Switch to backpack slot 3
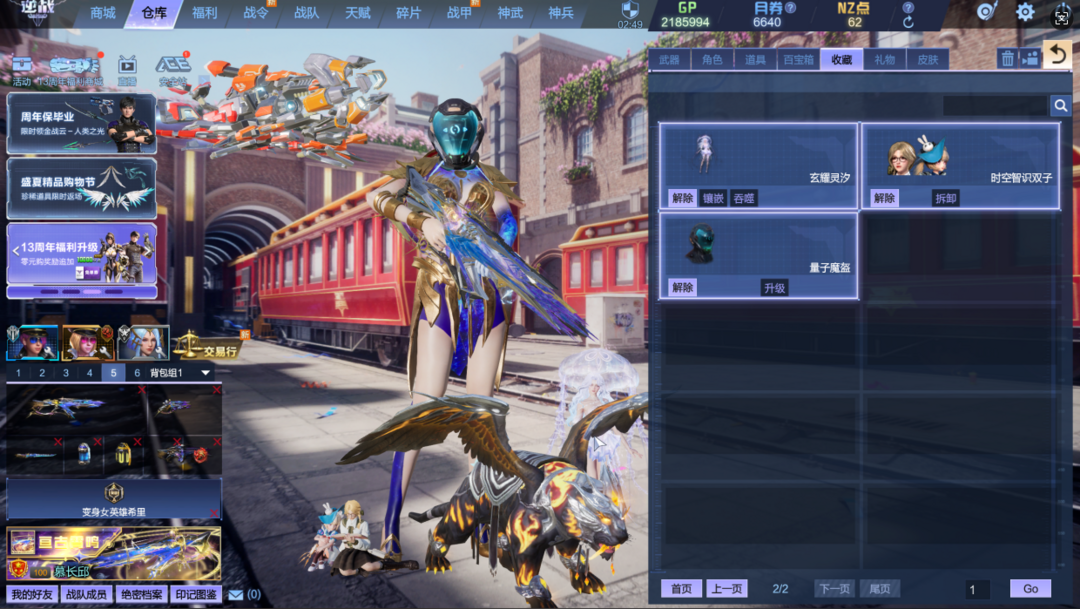1080x609 pixels. [x=66, y=373]
